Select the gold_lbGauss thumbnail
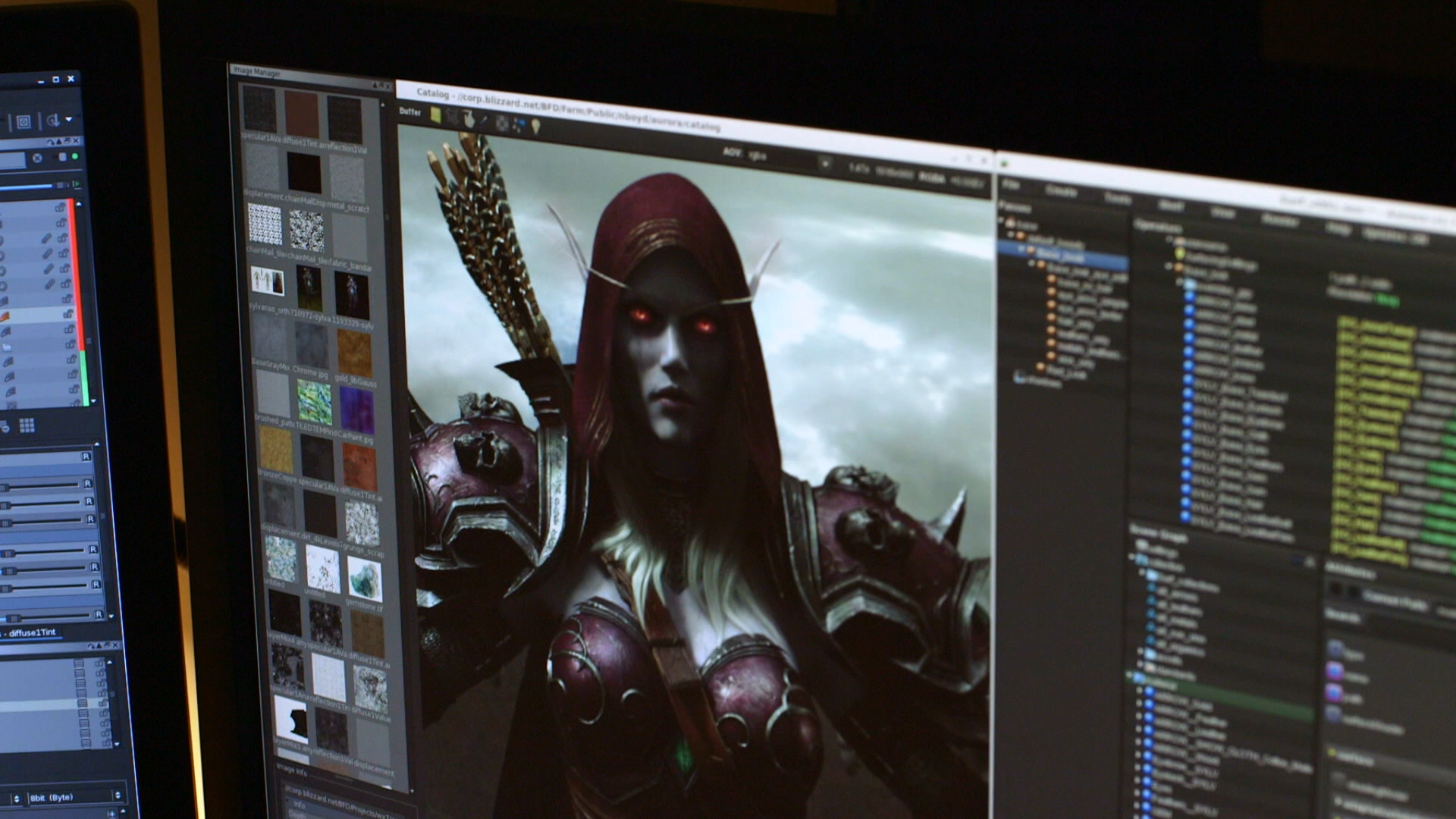Screen dimensions: 1456x819 355,351
